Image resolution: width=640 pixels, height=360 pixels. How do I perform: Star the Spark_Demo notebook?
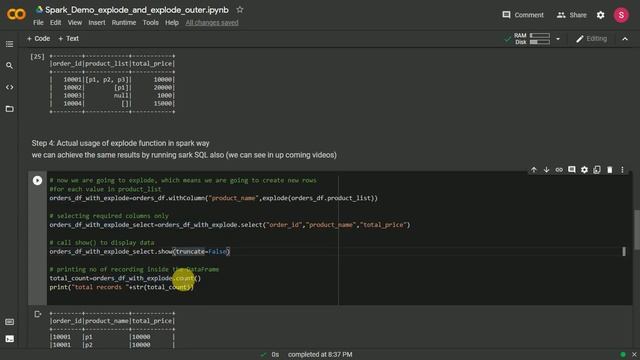coord(240,9)
